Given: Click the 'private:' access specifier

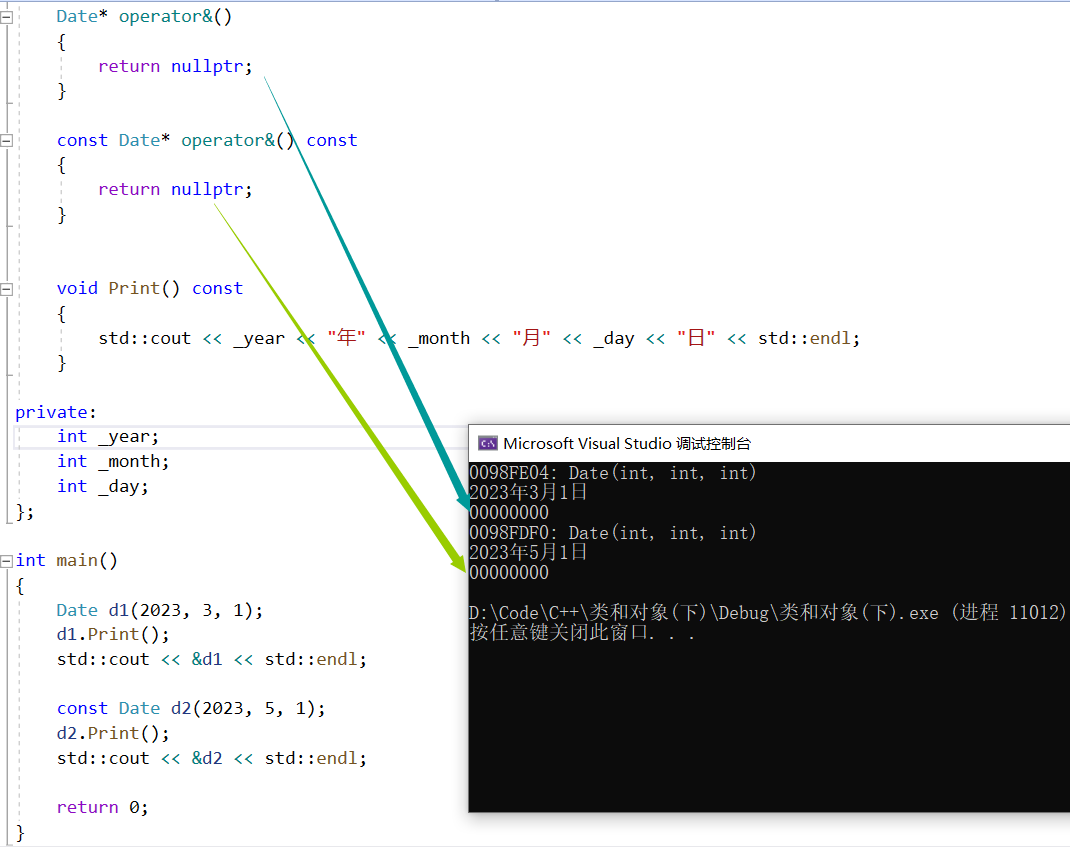Looking at the screenshot, I should [56, 412].
